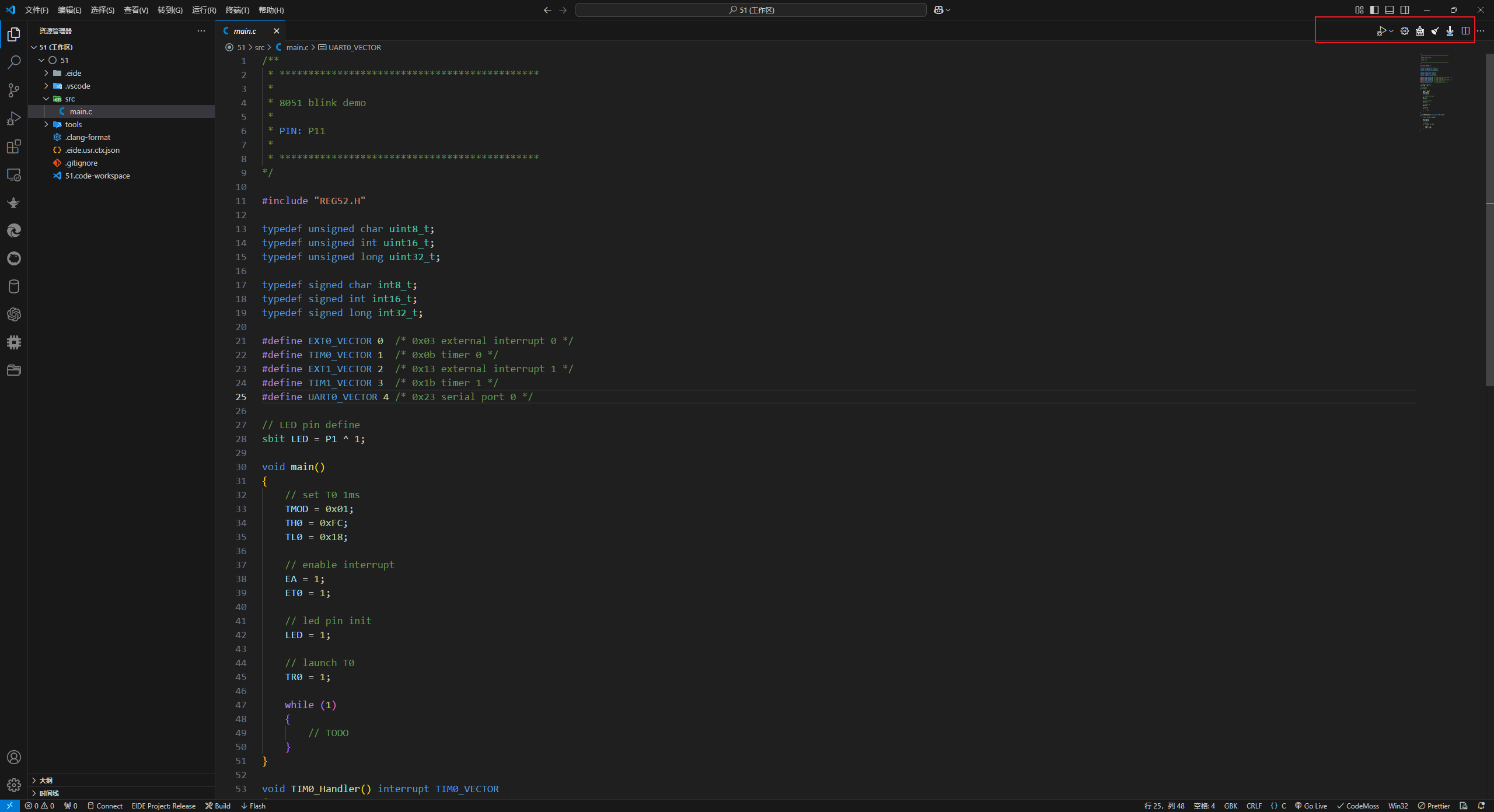Viewport: 1494px width, 812px height.
Task: Open the Search view in the activity bar
Action: click(x=14, y=62)
